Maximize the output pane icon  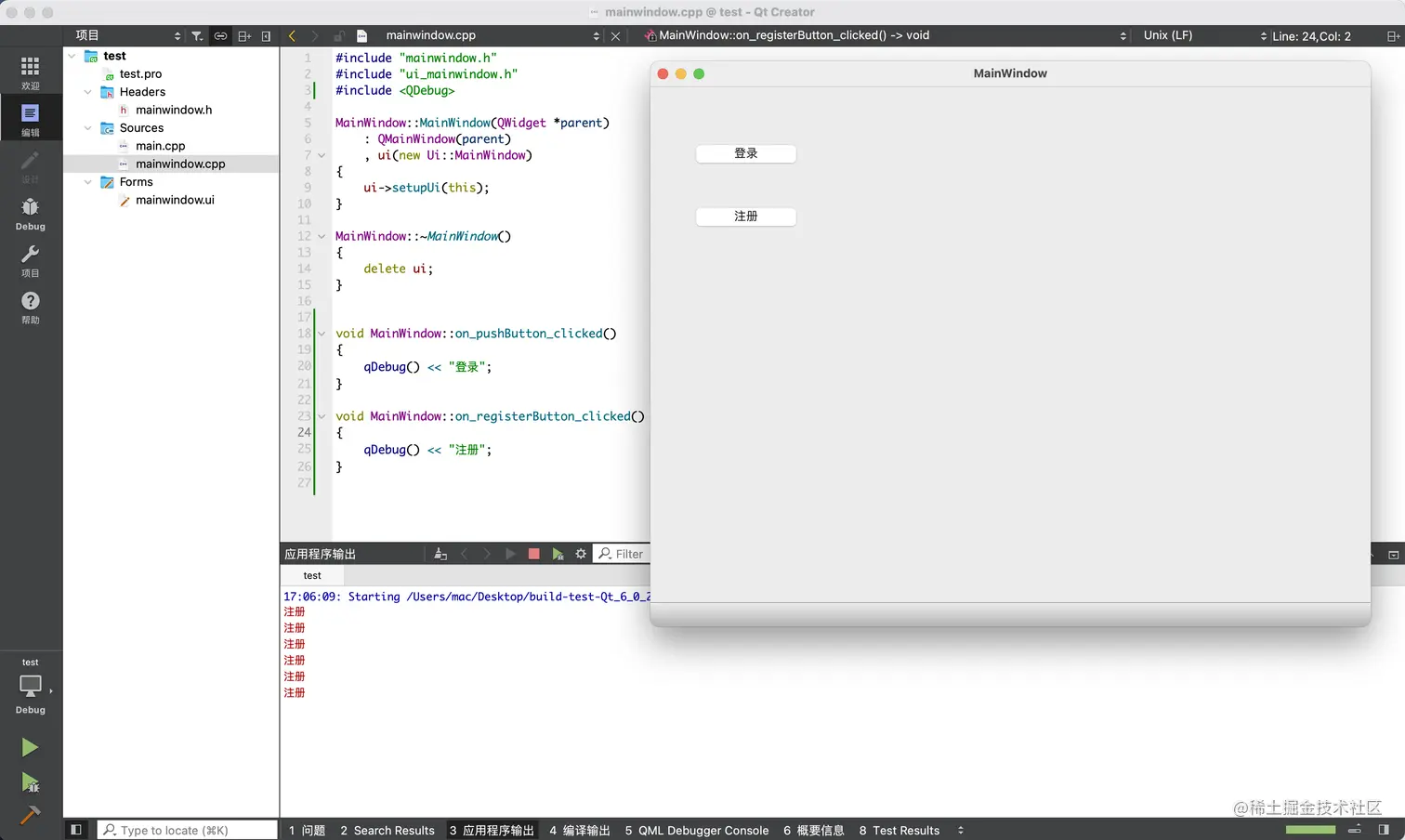point(1393,555)
